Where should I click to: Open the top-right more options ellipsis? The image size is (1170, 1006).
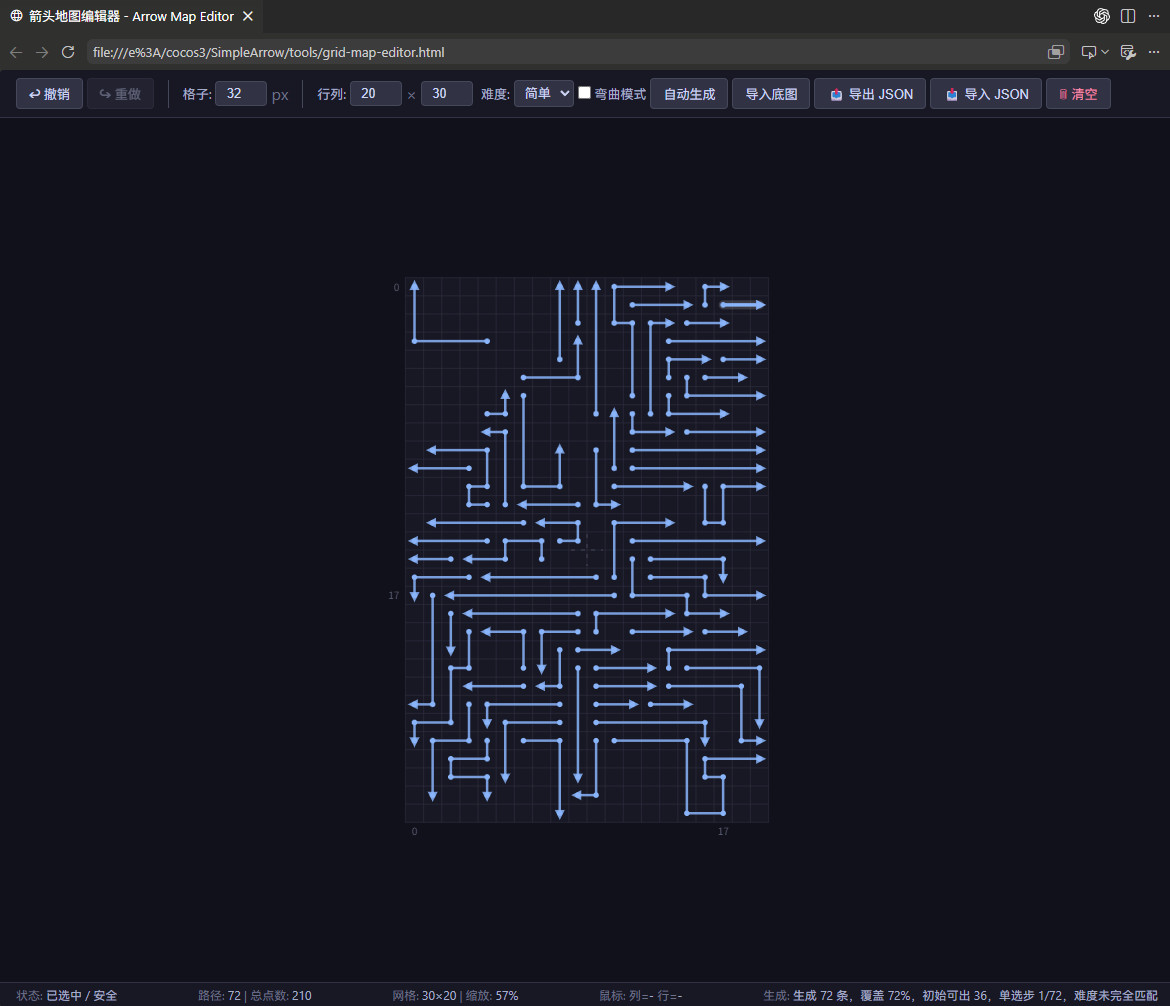click(1154, 16)
